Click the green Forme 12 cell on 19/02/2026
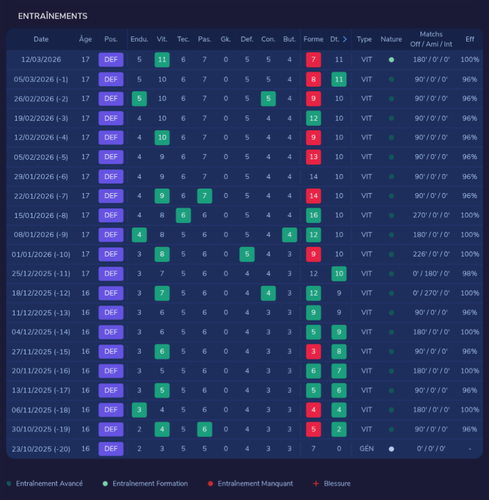489x500 pixels. click(x=313, y=118)
